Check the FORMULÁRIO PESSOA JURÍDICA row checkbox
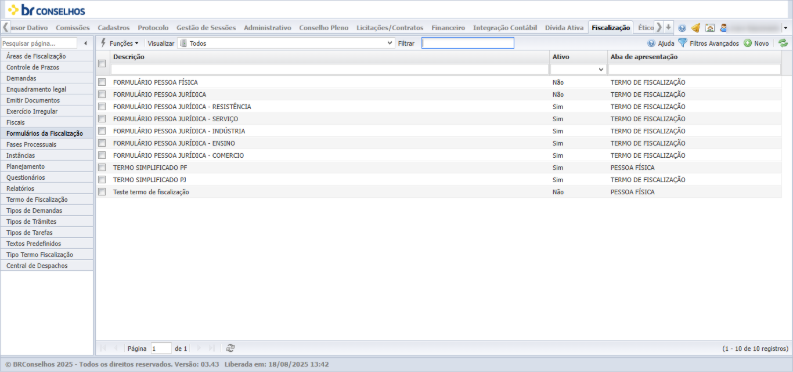Image resolution: width=793 pixels, height=372 pixels. point(102,94)
